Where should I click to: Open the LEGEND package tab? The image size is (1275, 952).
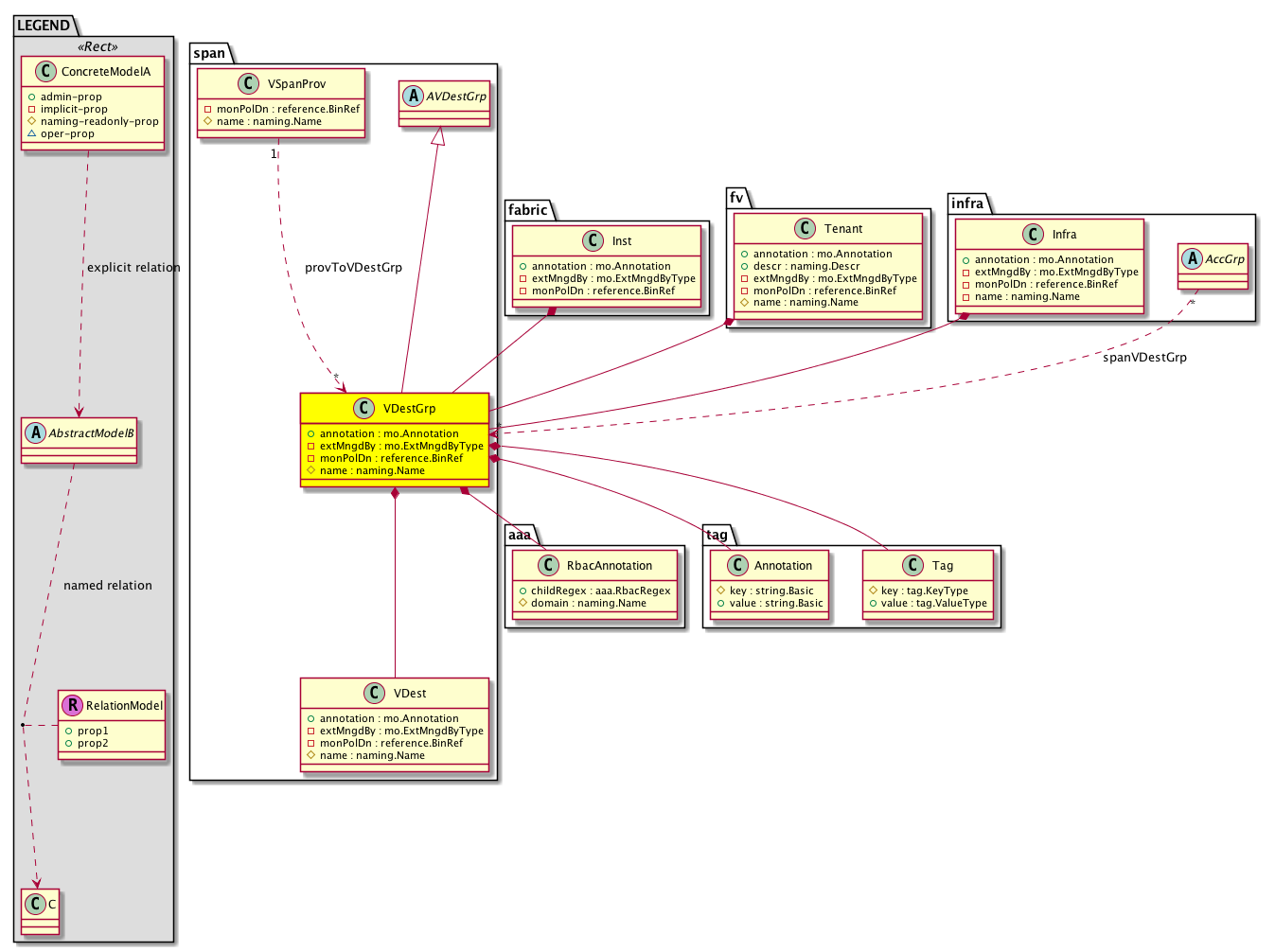(x=44, y=26)
